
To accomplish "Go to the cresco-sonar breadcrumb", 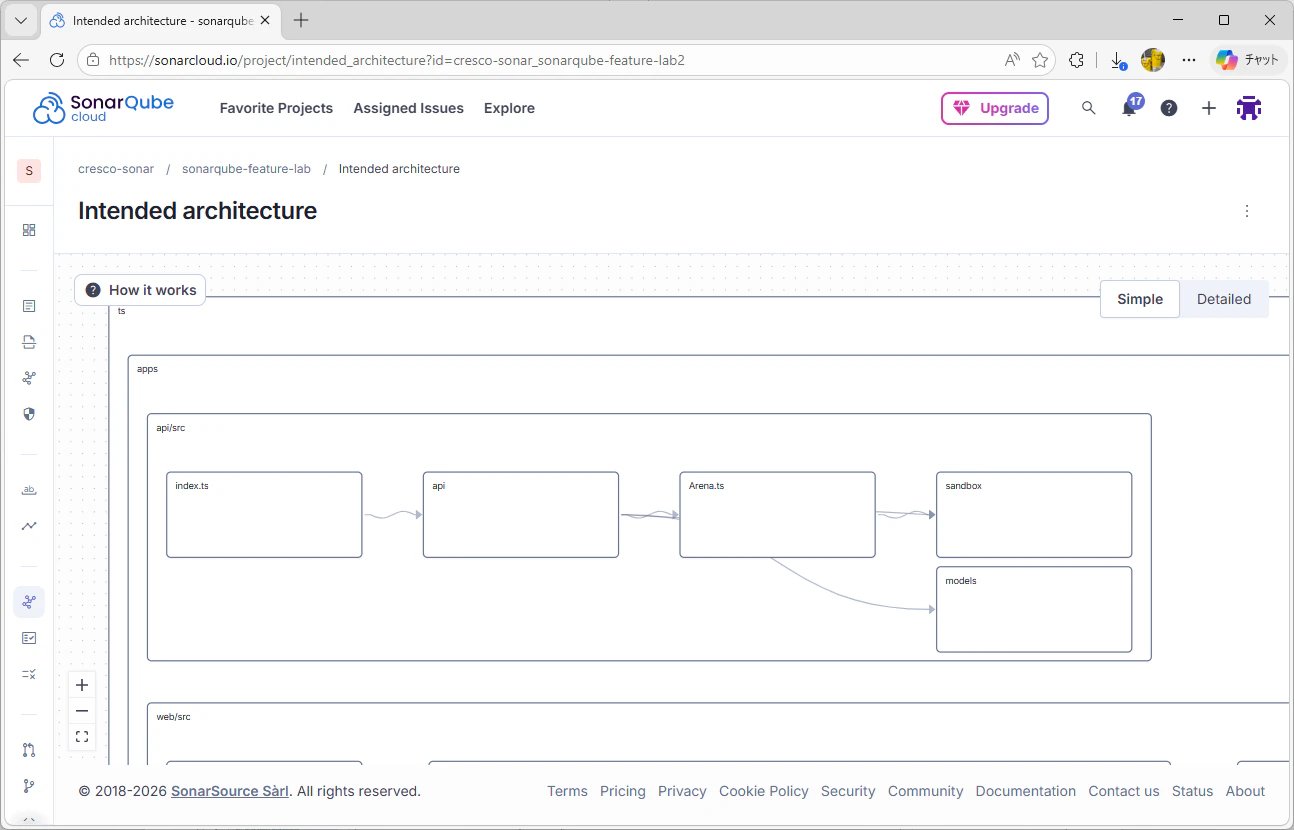I will [116, 169].
